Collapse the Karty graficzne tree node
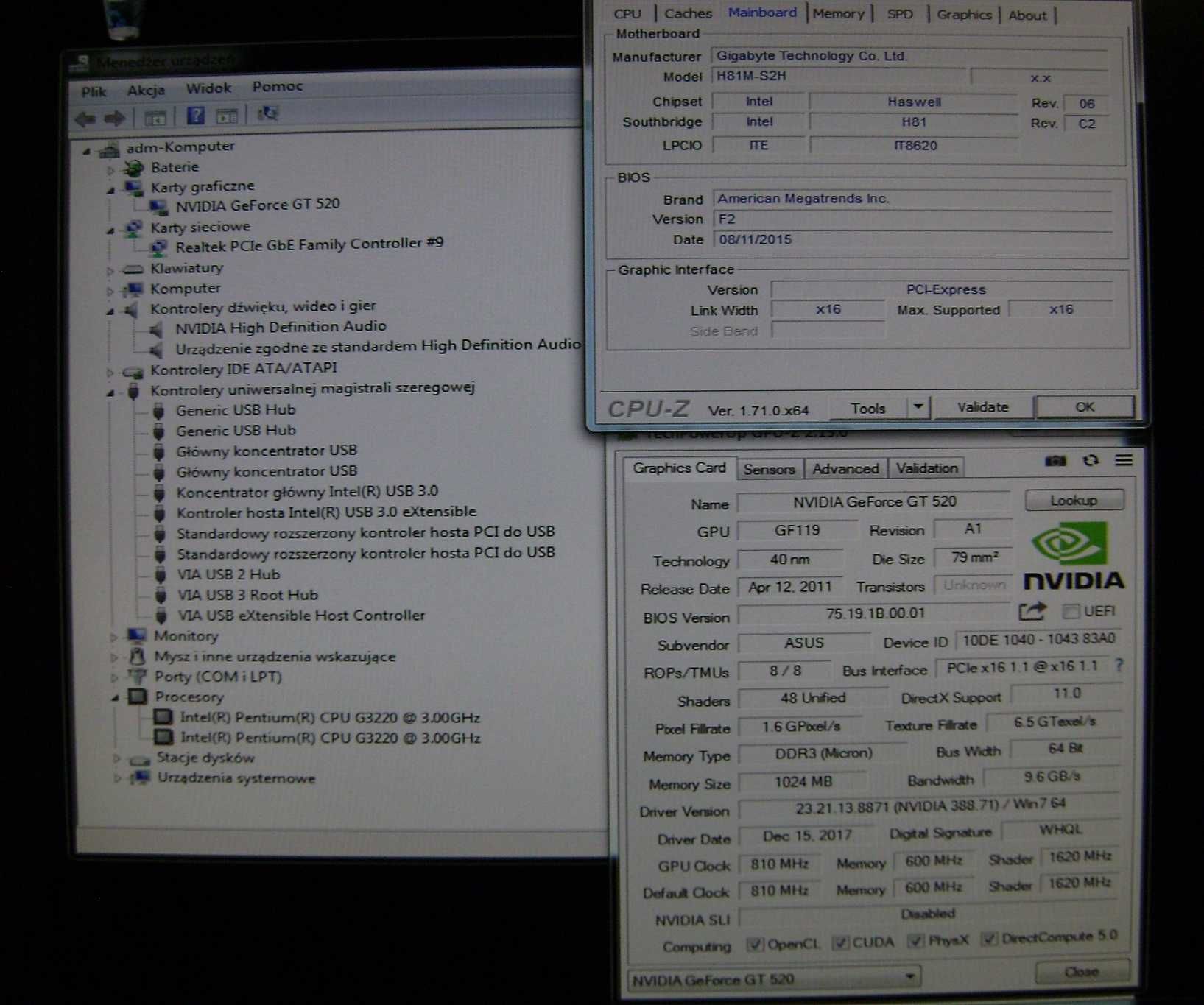Image resolution: width=1204 pixels, height=1005 pixels. [110, 190]
